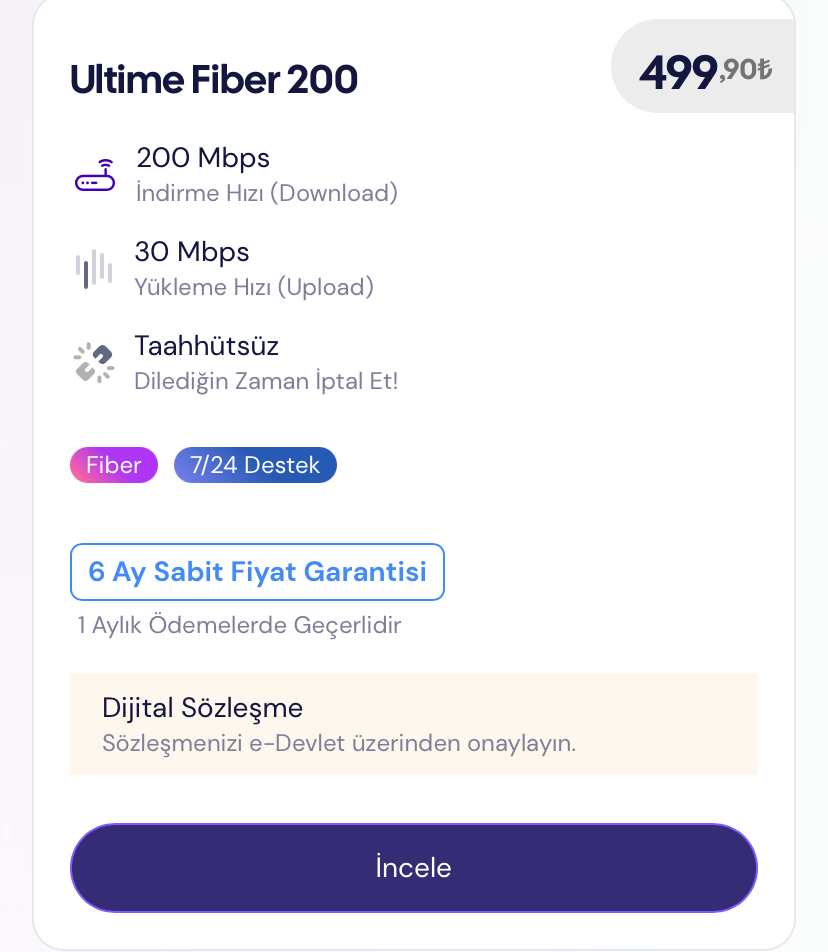The height and width of the screenshot is (952, 828).
Task: Click the e-Devlet contract approval note
Action: coord(339,744)
